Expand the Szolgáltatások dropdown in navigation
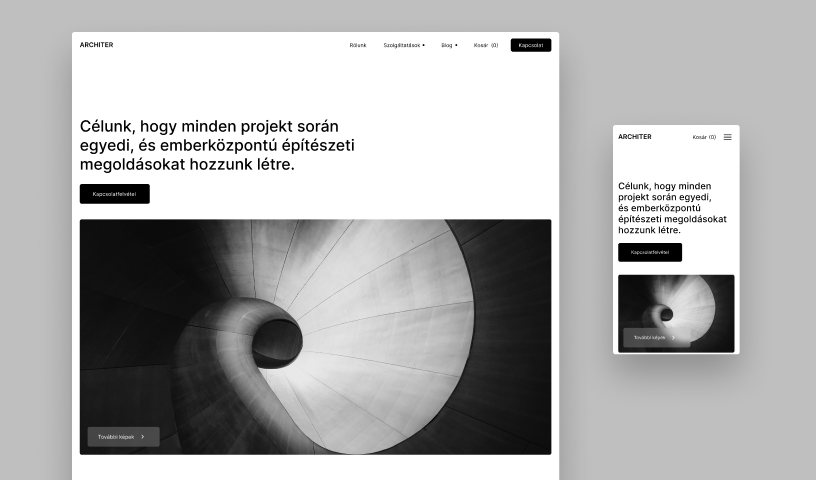 (404, 45)
